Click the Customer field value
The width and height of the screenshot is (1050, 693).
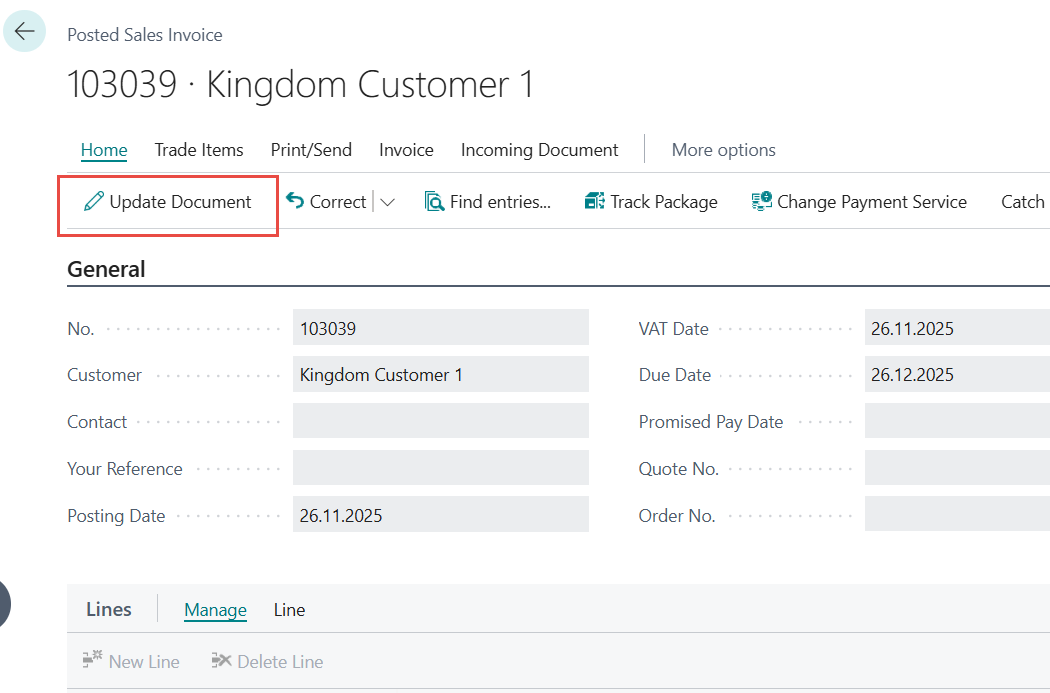(440, 375)
